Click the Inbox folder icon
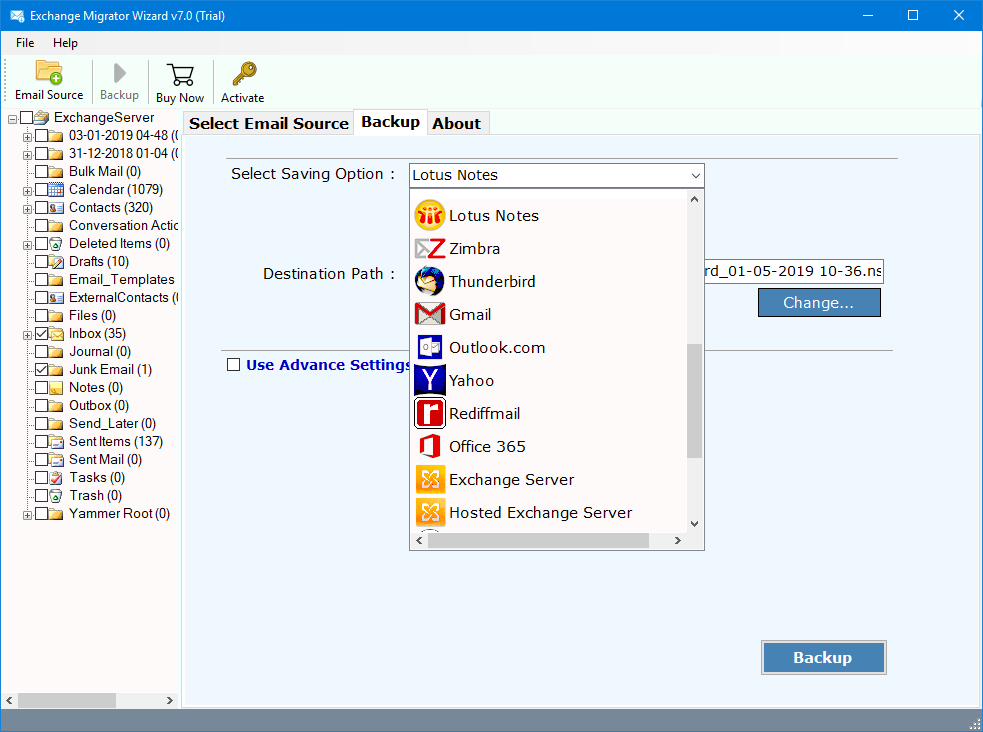This screenshot has width=983, height=732. pos(56,333)
